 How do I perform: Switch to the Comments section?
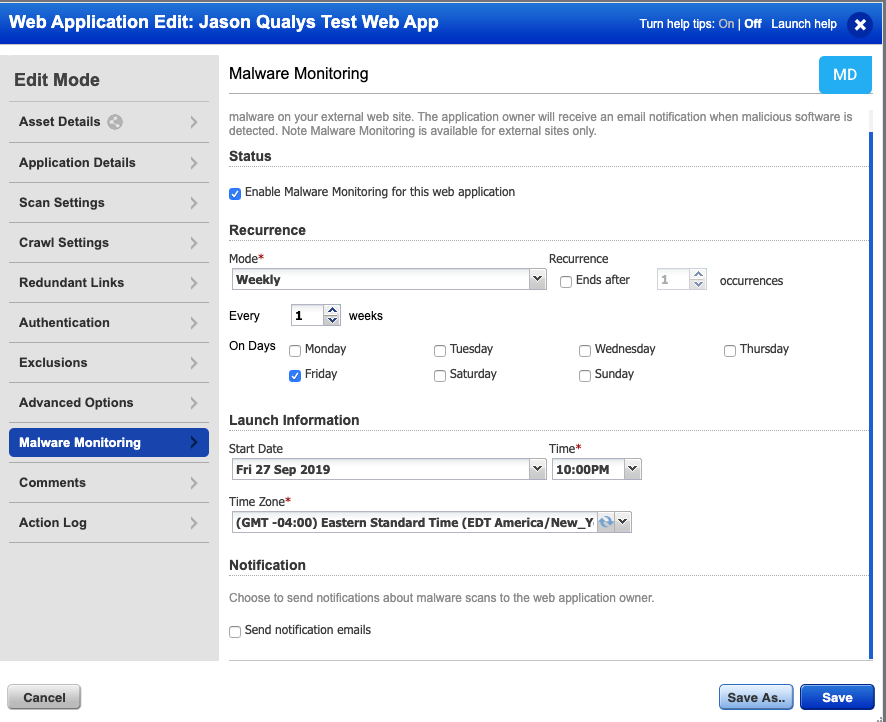(108, 482)
